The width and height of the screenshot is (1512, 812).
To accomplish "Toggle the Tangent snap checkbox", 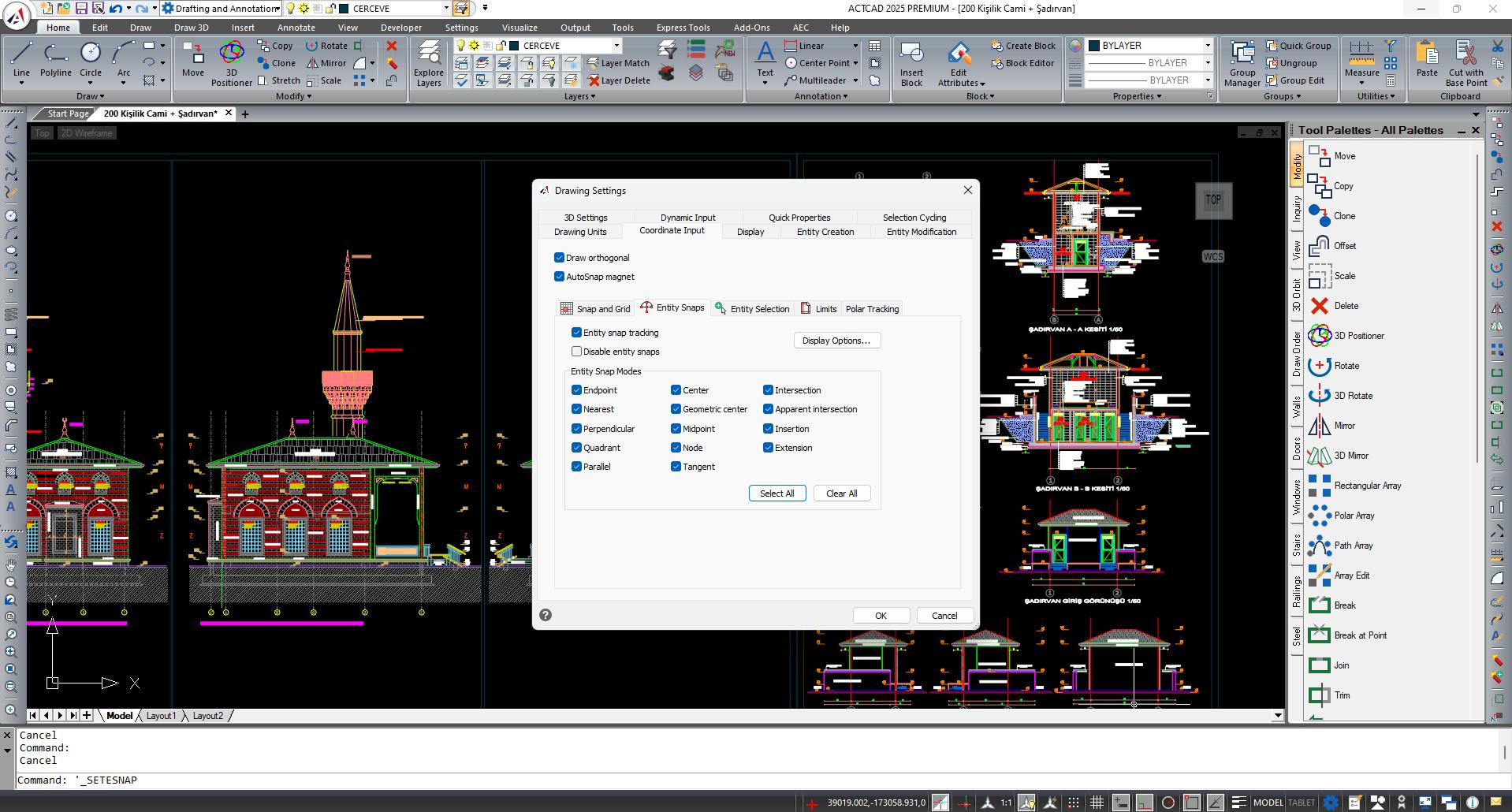I will (x=676, y=467).
